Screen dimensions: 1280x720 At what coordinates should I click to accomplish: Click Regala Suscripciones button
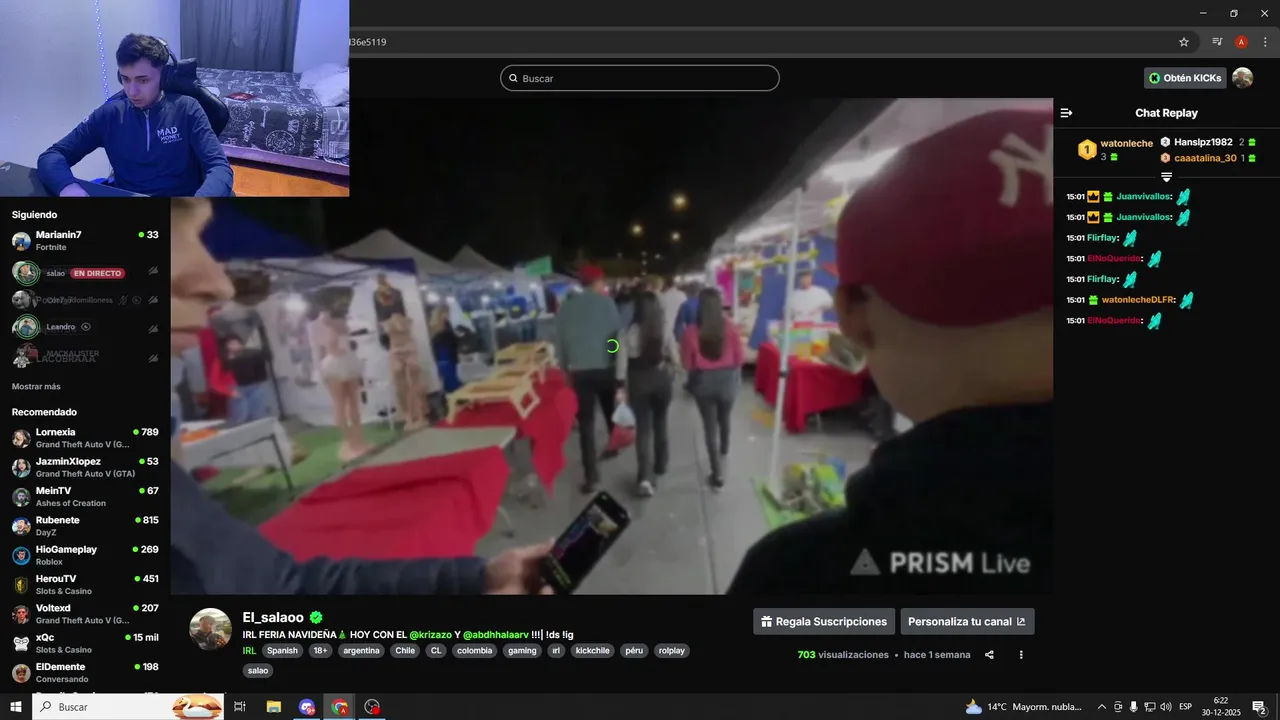coord(824,621)
